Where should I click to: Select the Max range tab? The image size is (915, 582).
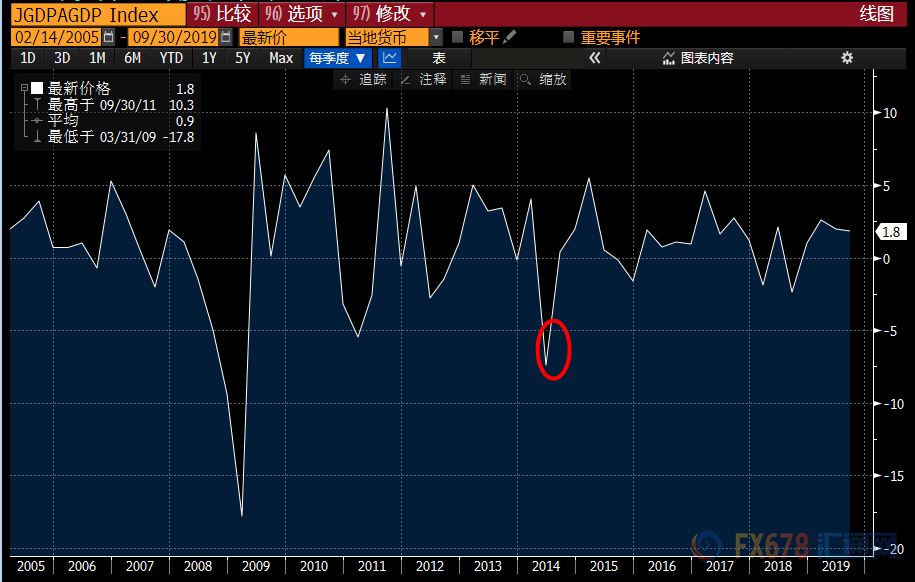(x=281, y=58)
